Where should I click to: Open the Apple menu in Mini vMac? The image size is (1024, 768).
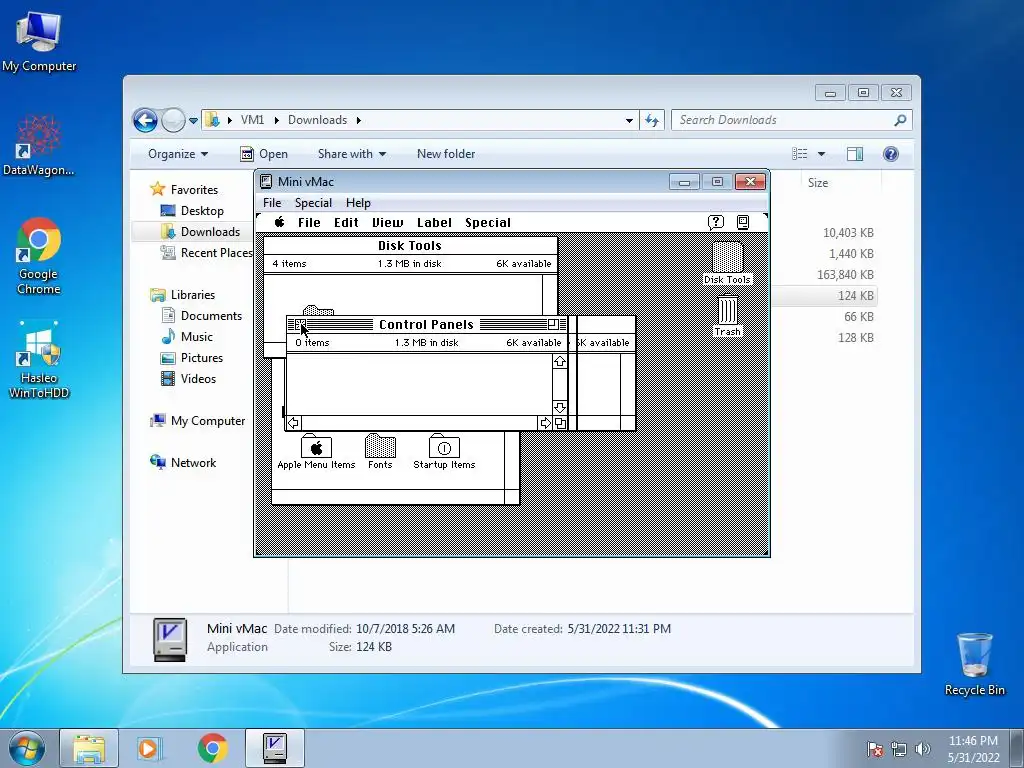(x=280, y=222)
